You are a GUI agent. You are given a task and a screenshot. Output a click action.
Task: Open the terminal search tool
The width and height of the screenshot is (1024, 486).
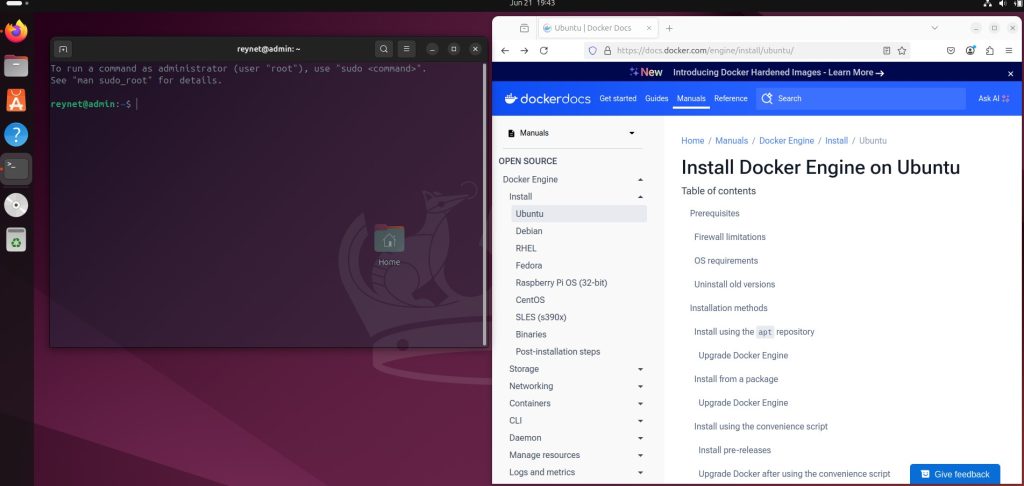[x=384, y=49]
